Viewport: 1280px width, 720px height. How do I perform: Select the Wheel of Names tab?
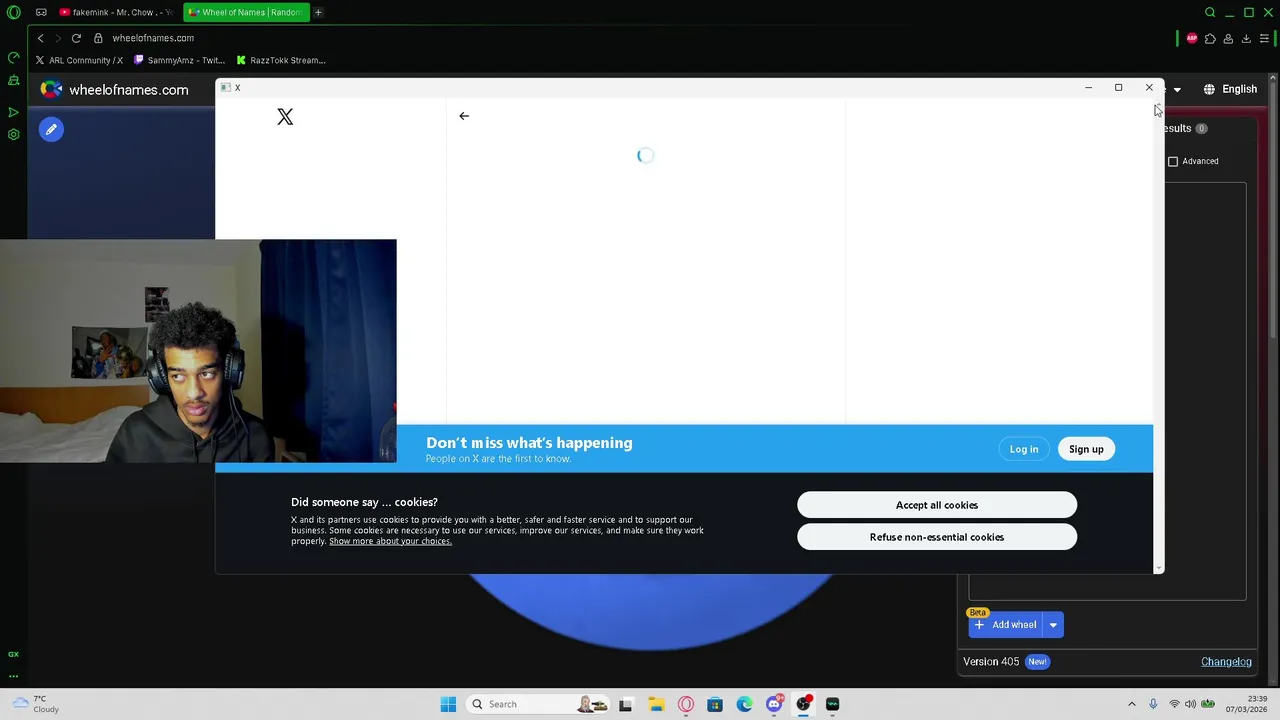coord(246,12)
